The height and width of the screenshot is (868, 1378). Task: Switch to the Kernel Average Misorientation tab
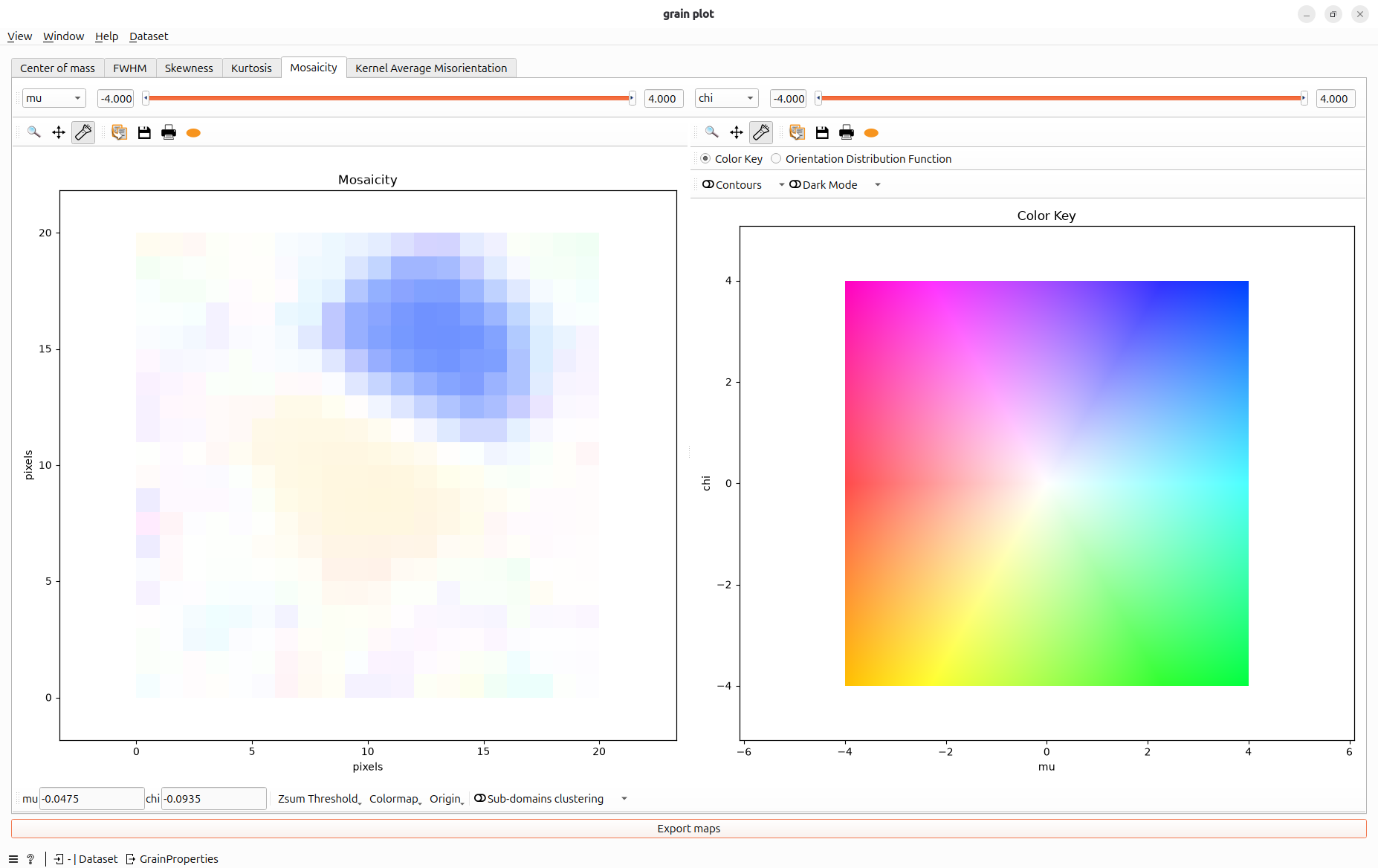pos(431,68)
